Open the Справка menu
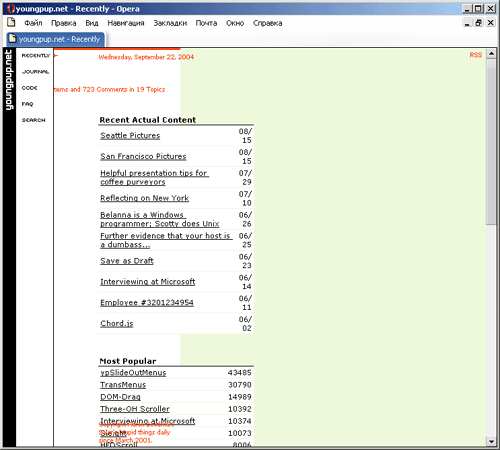Image resolution: width=500 pixels, height=450 pixels. [x=267, y=23]
